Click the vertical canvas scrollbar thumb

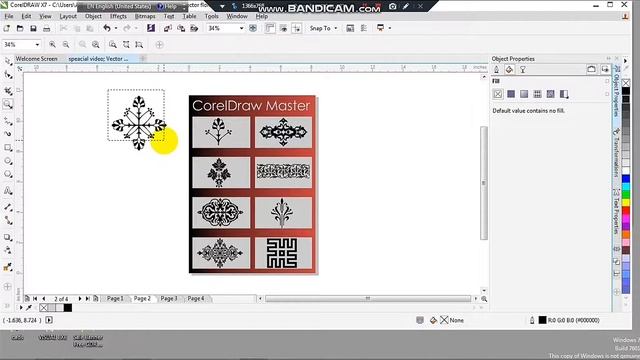point(484,182)
